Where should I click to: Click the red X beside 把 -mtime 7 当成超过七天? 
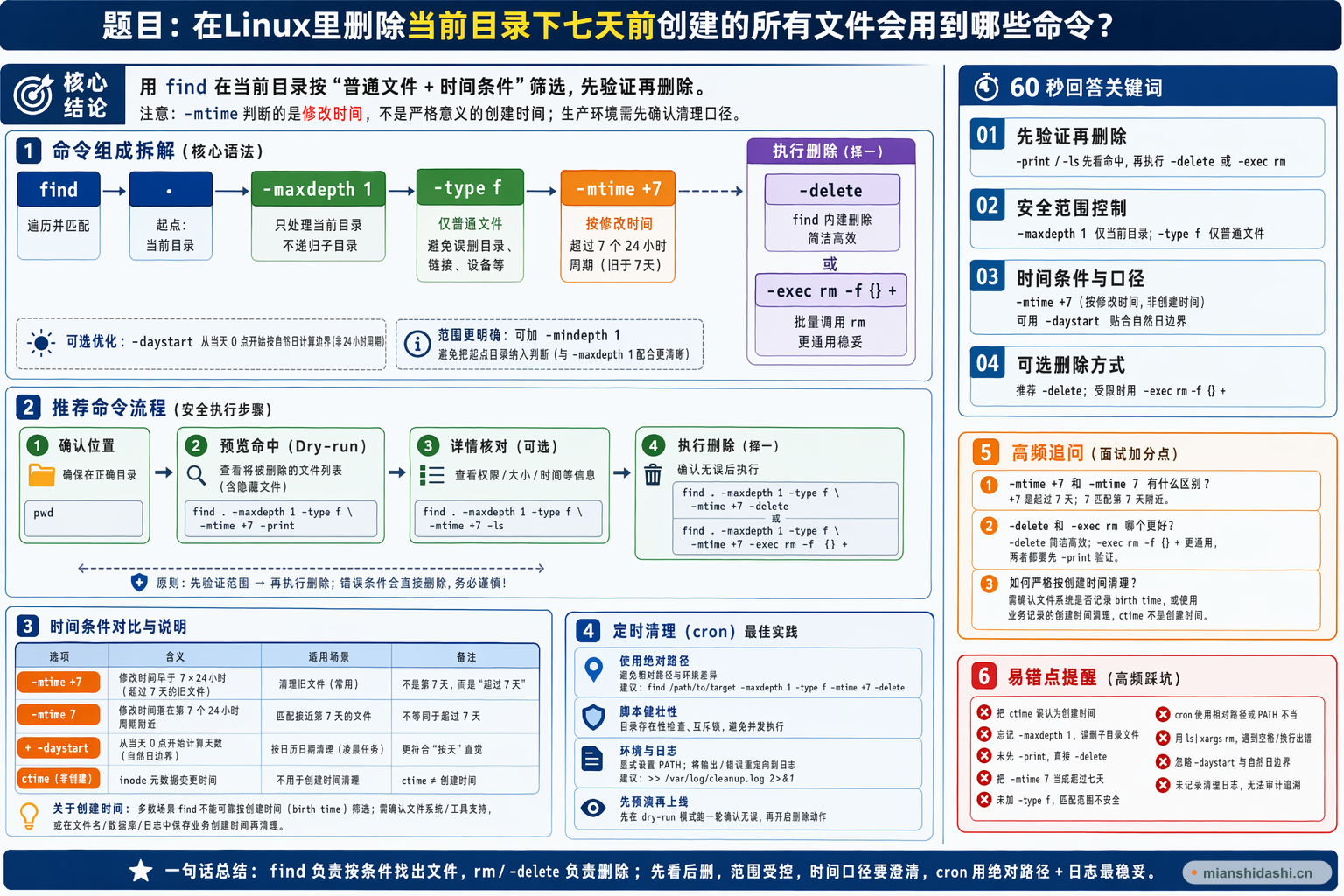pyautogui.click(x=984, y=778)
